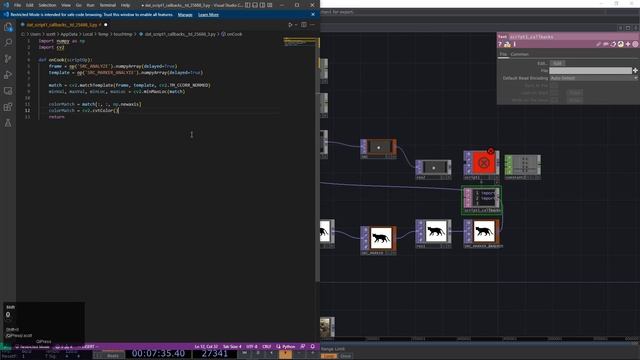The image size is (640, 360).
Task: Open the notifications bell in status bar
Action: (313, 347)
